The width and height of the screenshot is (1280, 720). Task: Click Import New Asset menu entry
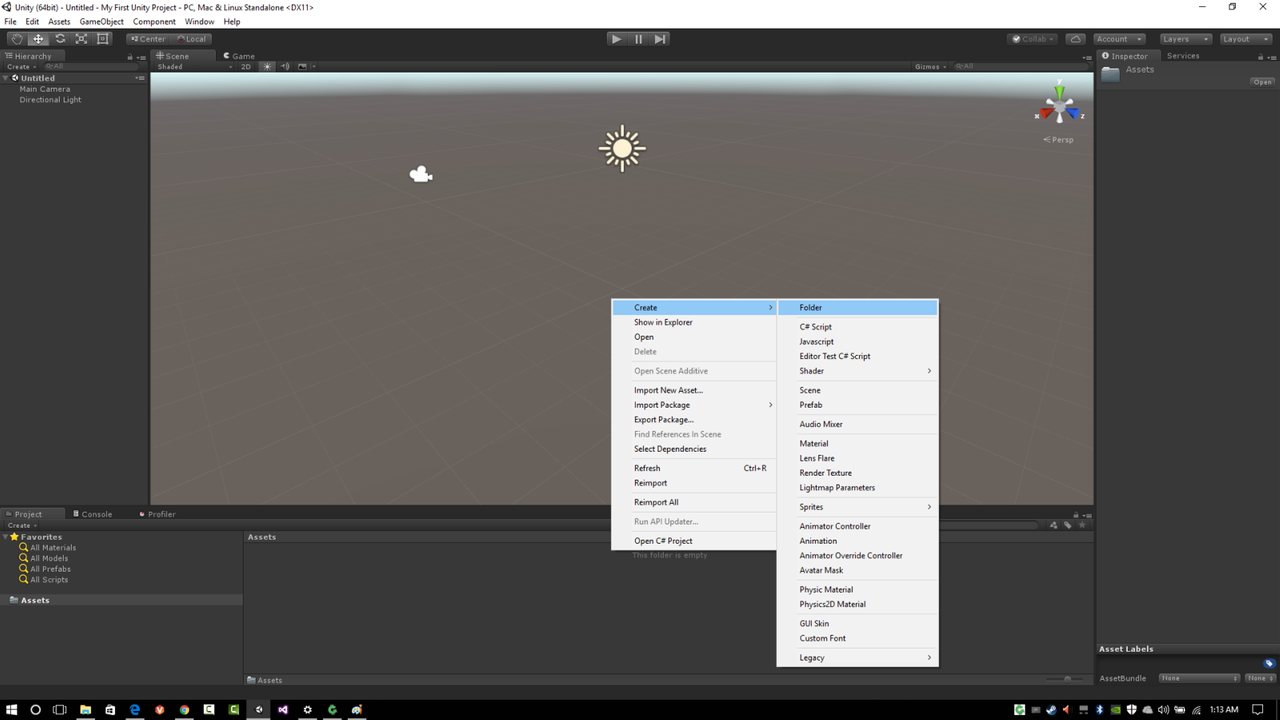[x=694, y=391]
